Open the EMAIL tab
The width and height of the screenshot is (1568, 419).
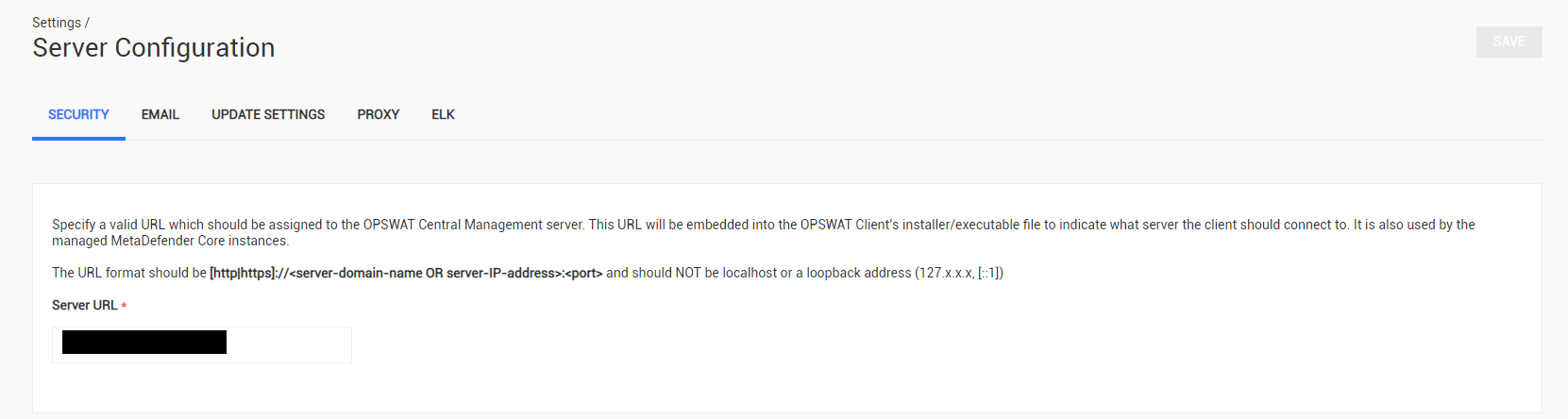[160, 114]
